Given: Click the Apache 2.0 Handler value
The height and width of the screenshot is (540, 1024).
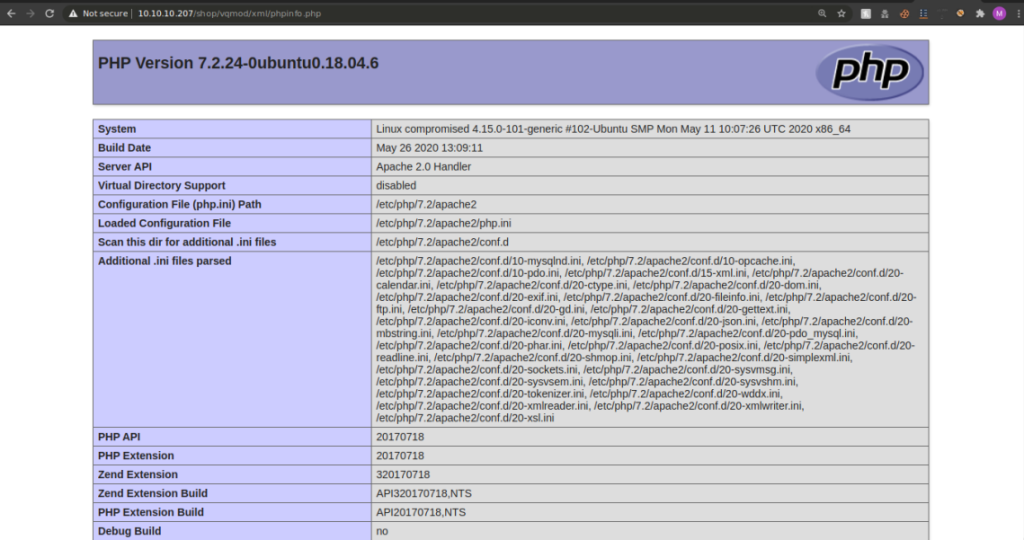Looking at the screenshot, I should tap(423, 167).
